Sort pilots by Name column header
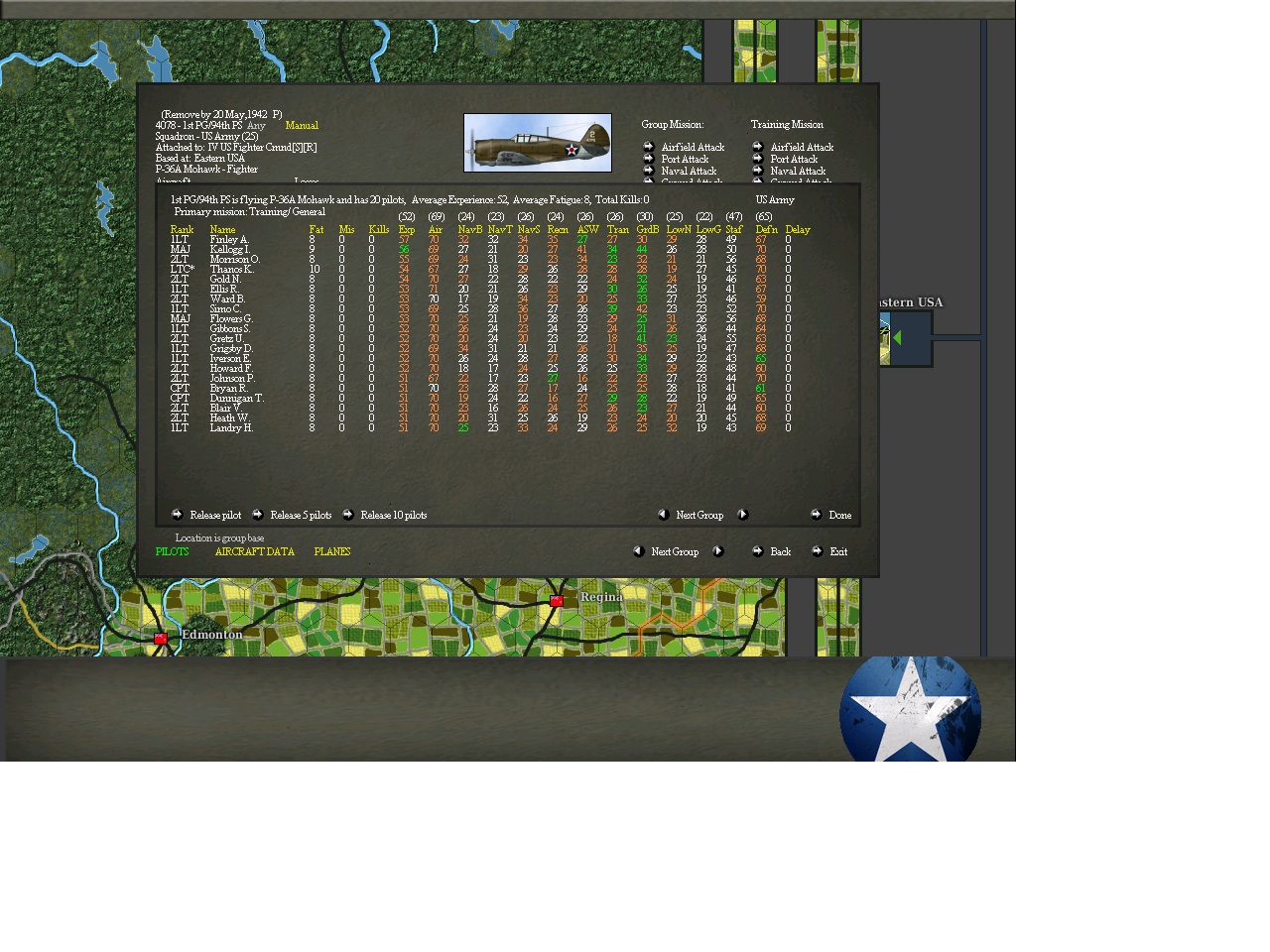 [222, 230]
